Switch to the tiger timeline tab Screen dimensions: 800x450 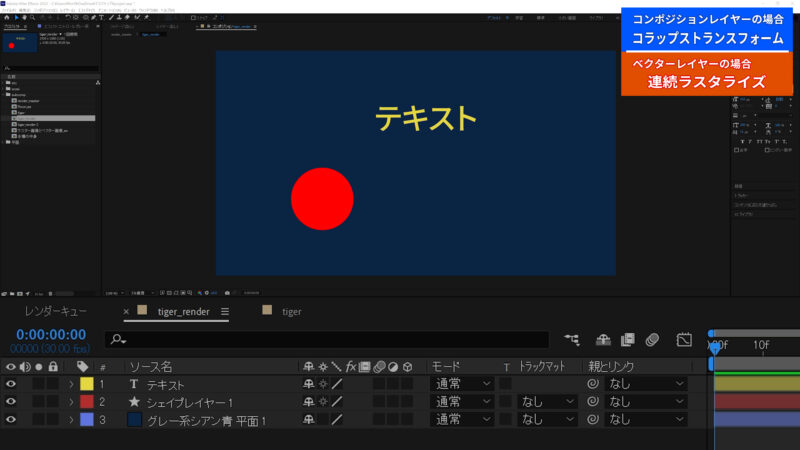point(291,312)
